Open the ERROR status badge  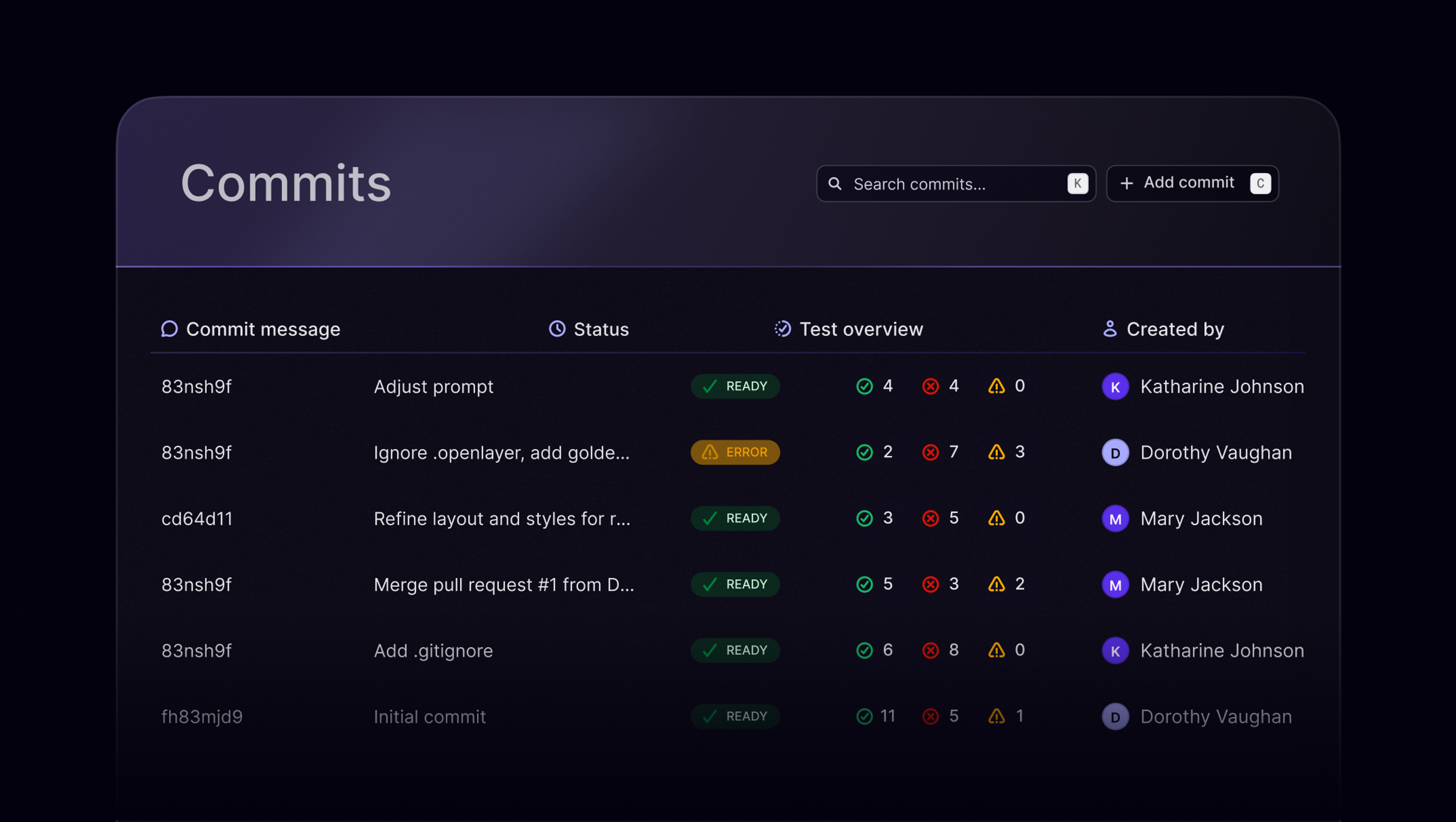pos(735,452)
